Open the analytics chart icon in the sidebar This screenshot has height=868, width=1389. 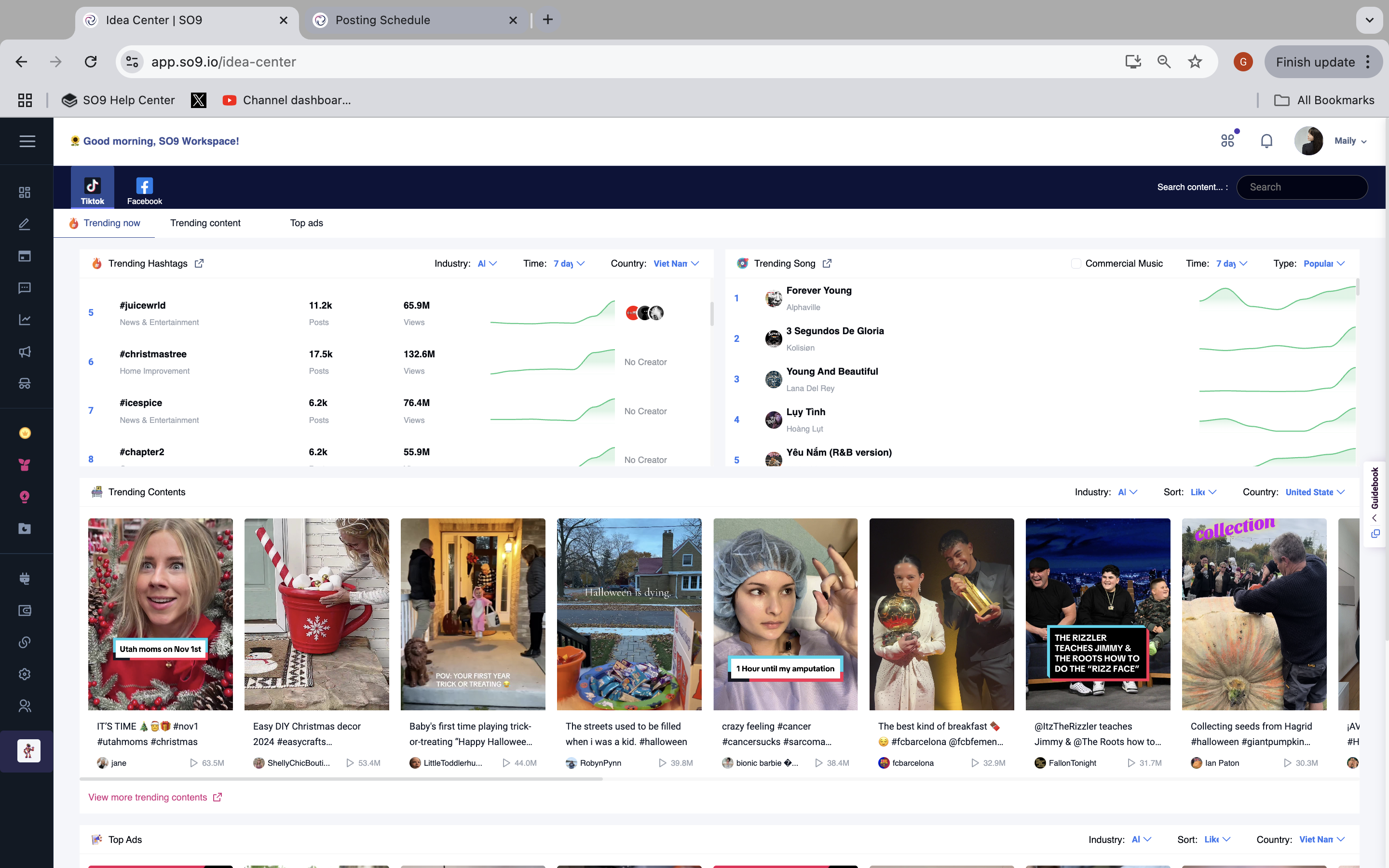pos(25,320)
